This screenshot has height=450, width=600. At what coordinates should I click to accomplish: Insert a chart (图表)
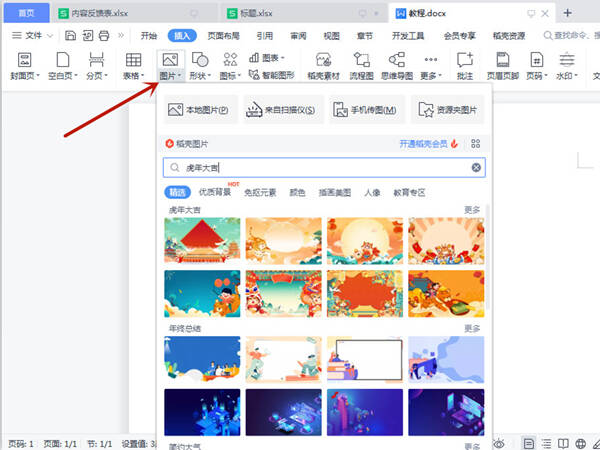click(x=267, y=58)
